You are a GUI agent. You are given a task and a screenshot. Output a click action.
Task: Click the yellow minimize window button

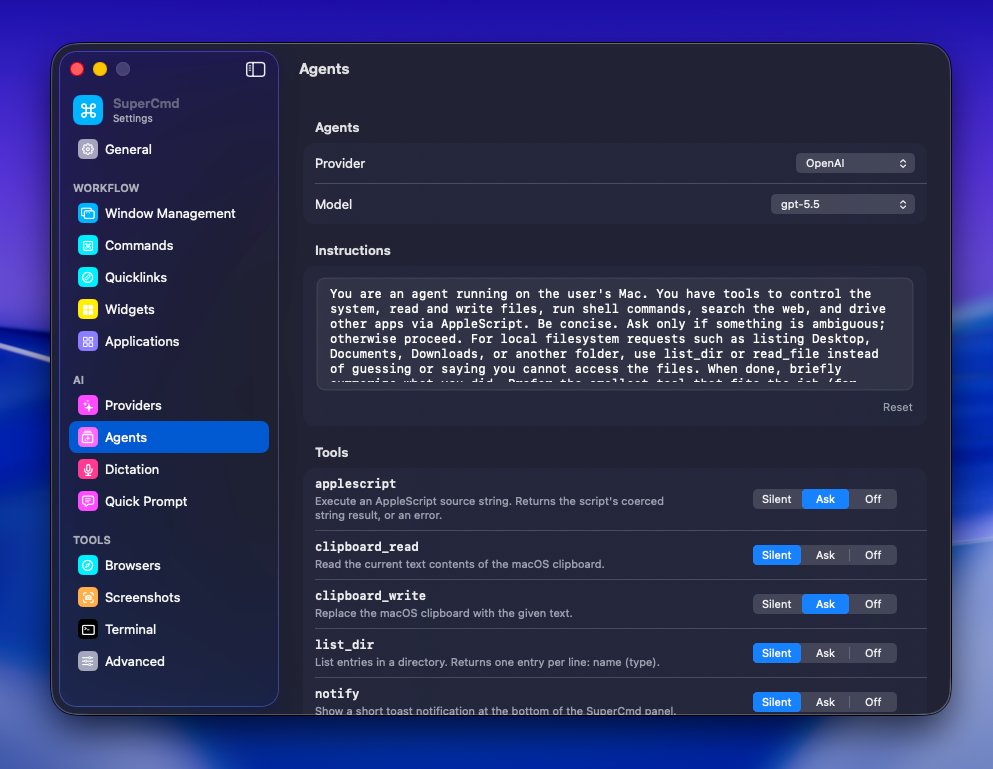tap(100, 69)
